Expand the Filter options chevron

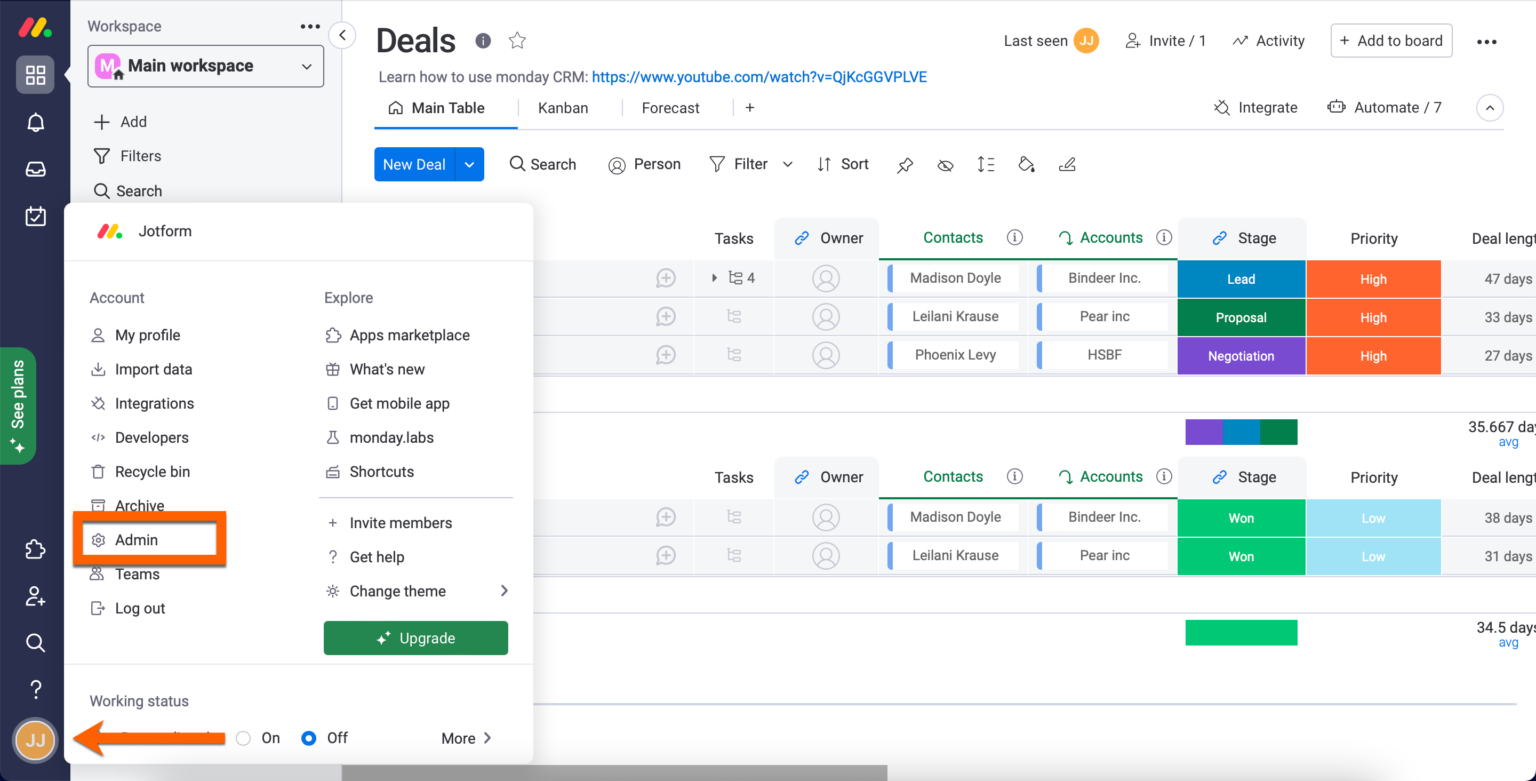[790, 164]
